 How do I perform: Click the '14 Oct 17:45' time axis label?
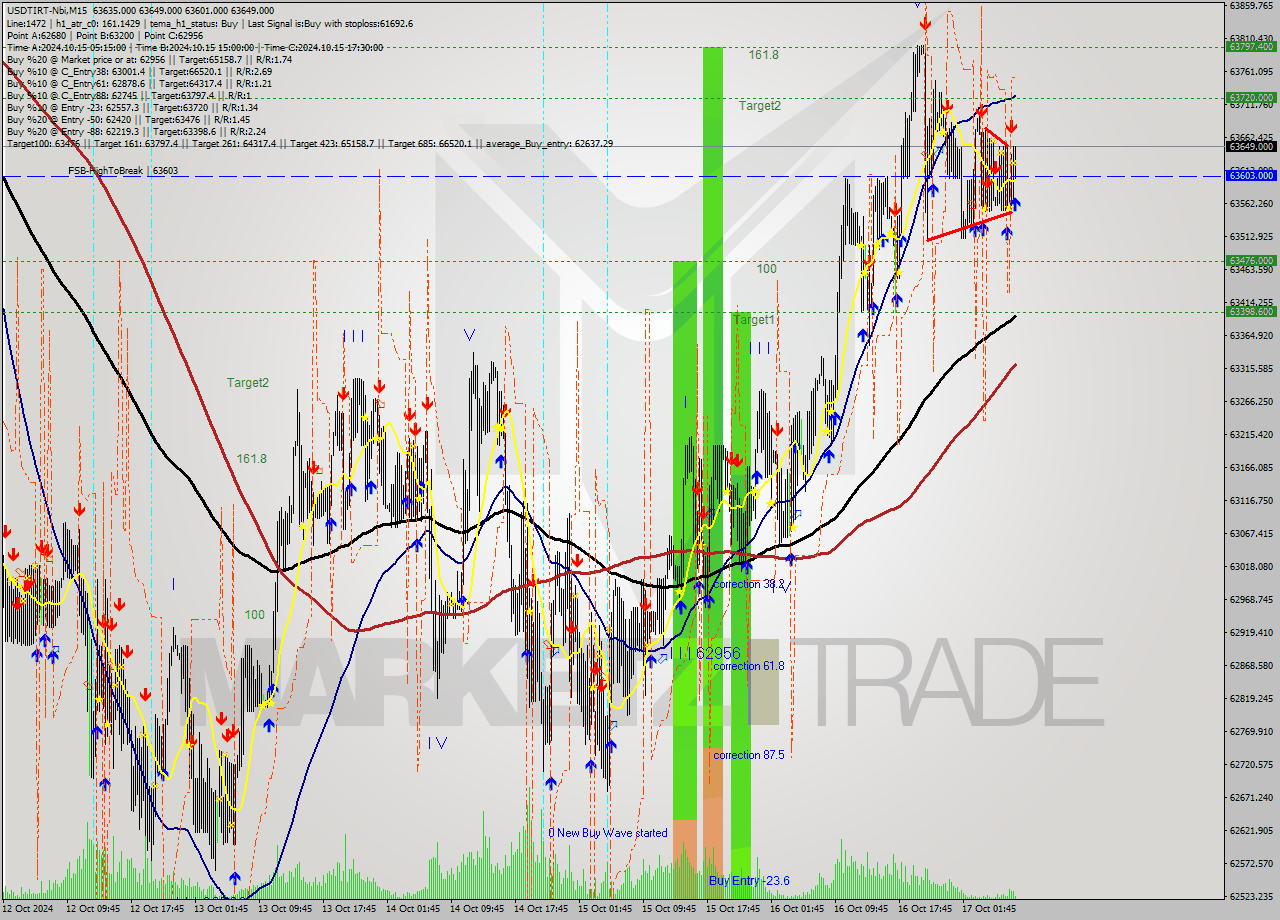tap(540, 909)
